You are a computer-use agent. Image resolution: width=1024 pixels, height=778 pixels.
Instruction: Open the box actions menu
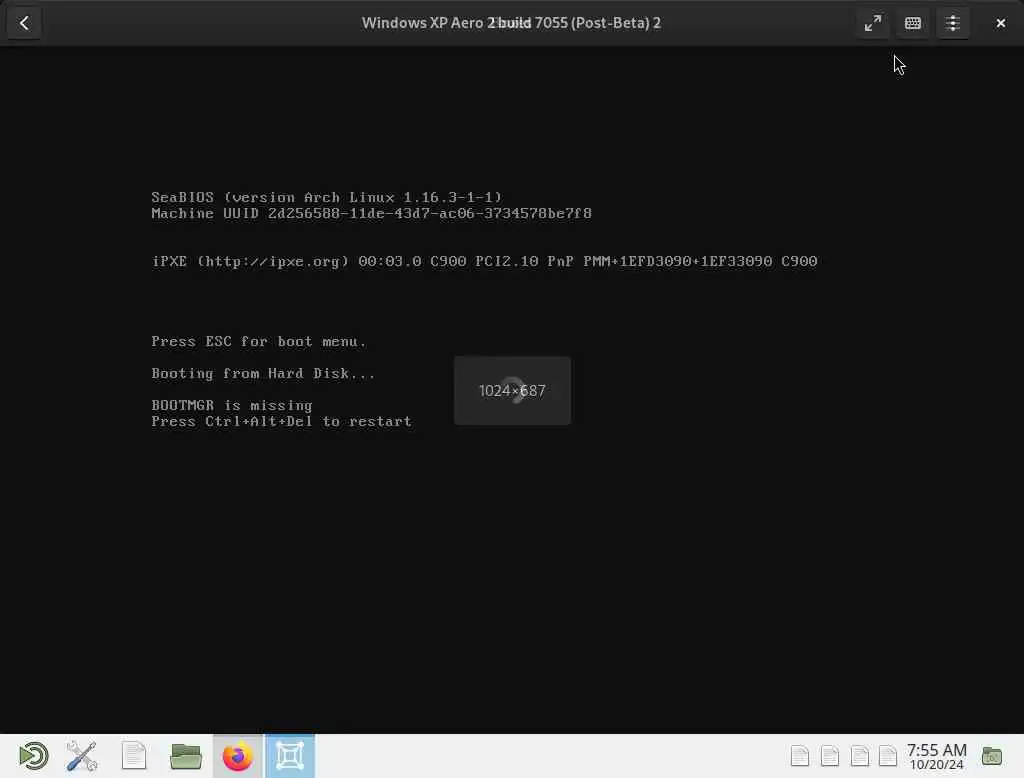(952, 23)
